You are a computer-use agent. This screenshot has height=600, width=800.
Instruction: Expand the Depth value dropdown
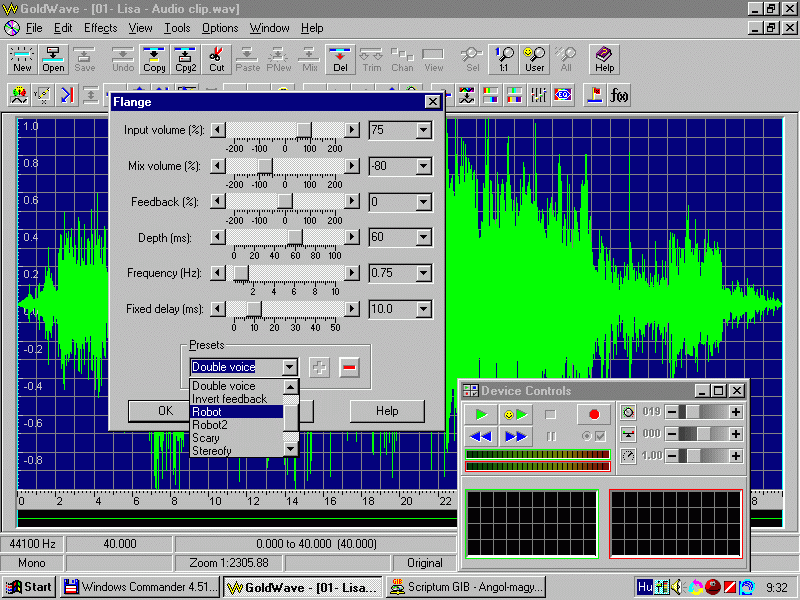click(x=423, y=237)
